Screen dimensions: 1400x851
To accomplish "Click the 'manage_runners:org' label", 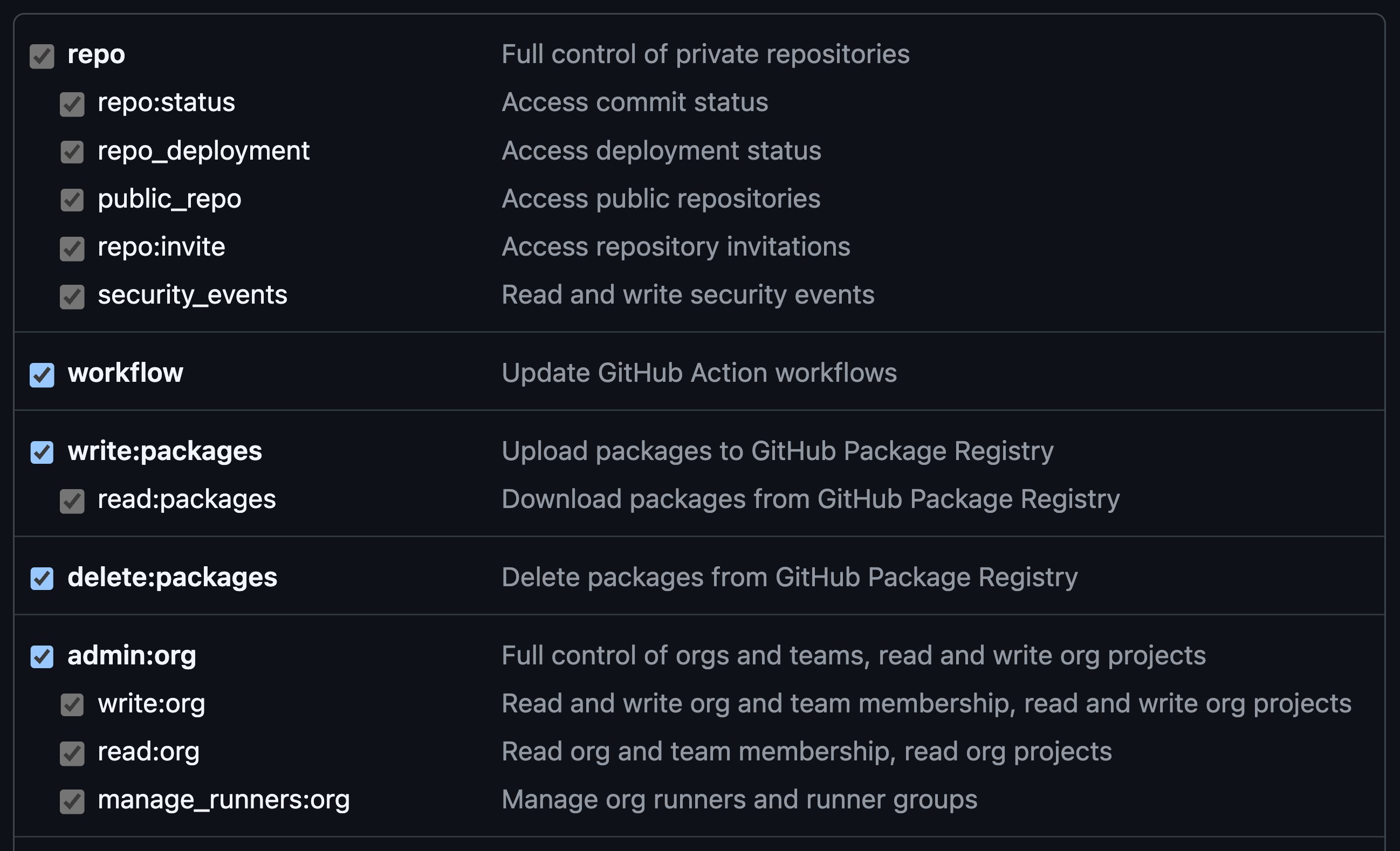I will (224, 800).
